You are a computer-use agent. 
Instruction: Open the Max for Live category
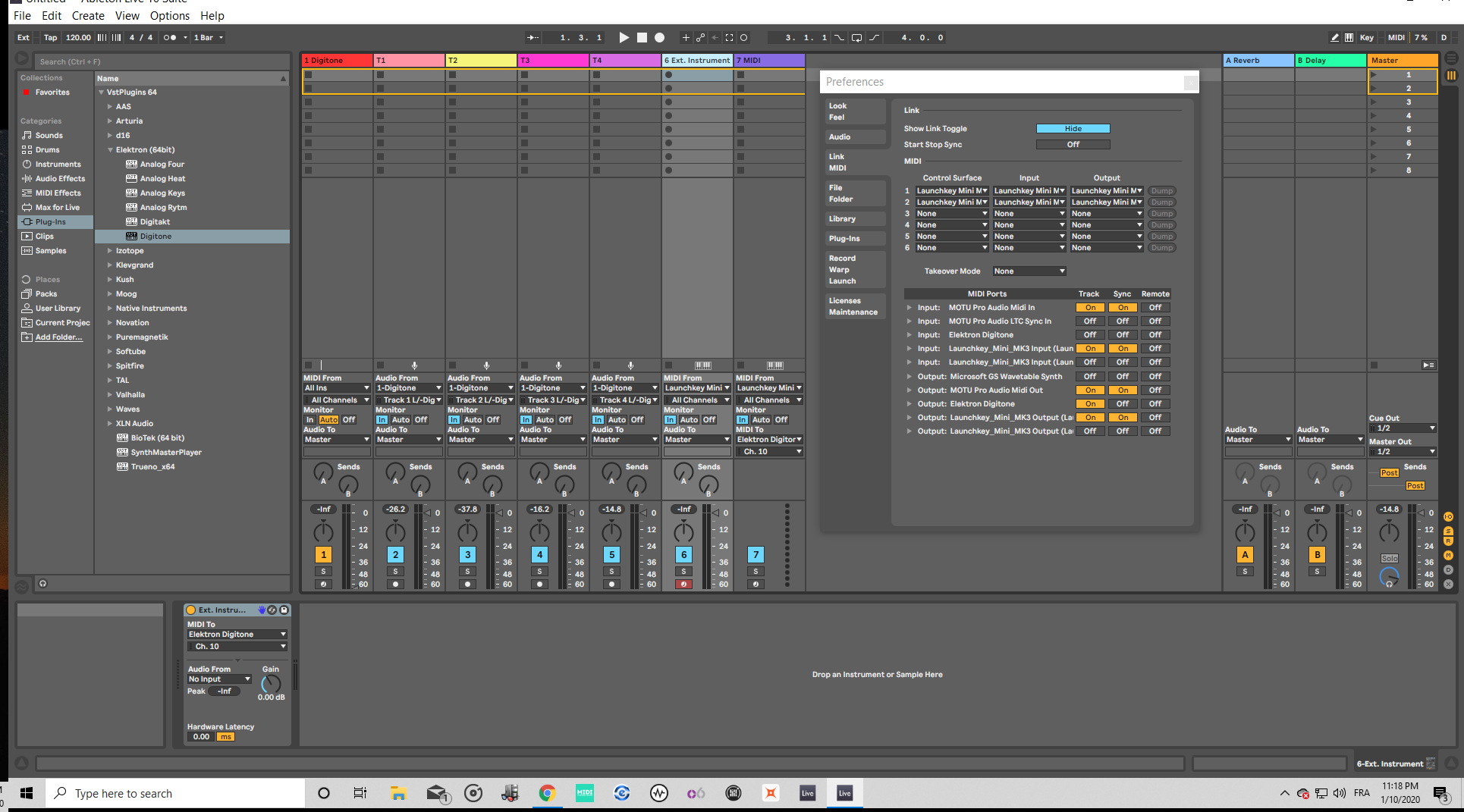click(57, 208)
